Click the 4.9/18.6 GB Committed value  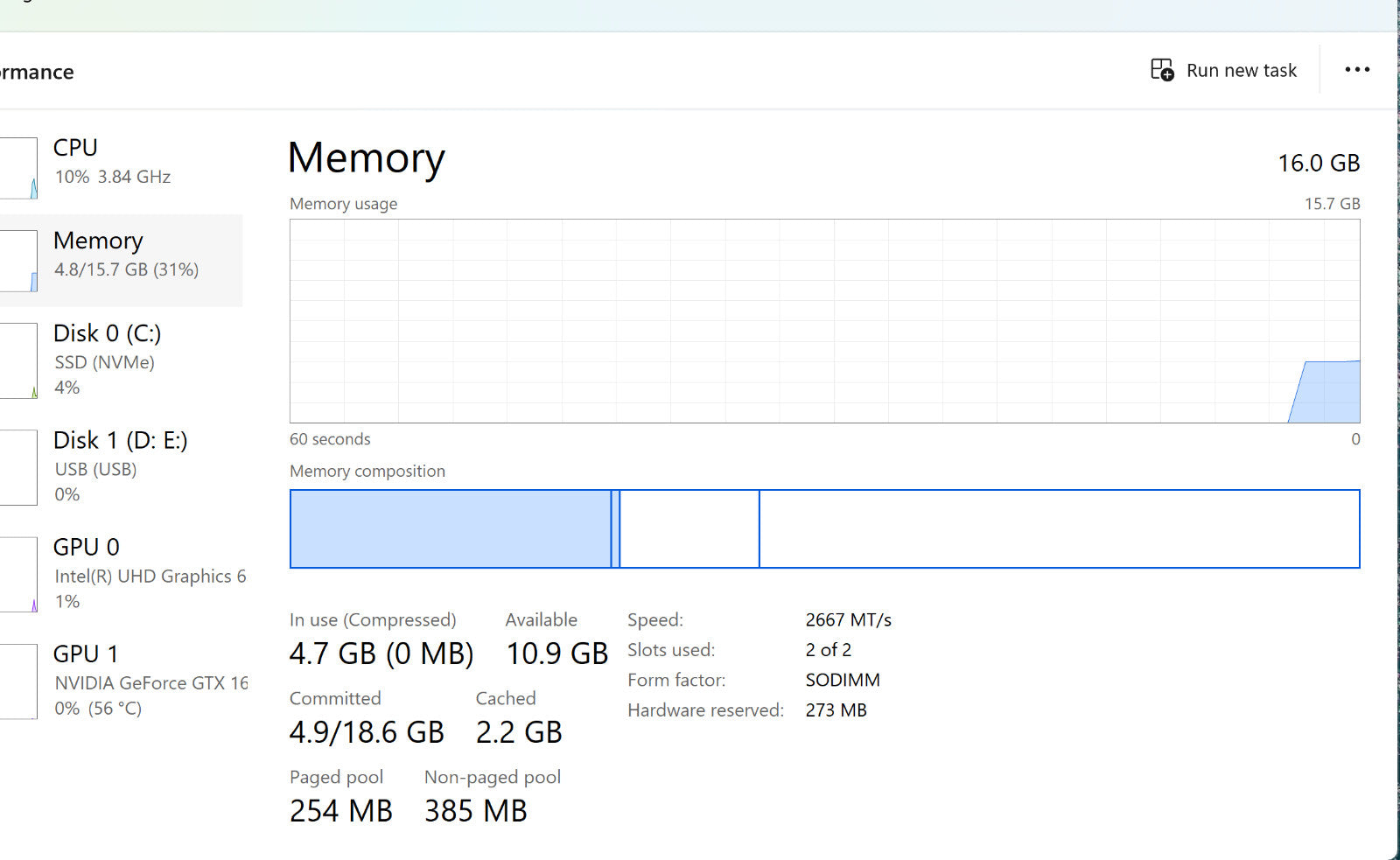pyautogui.click(x=367, y=732)
